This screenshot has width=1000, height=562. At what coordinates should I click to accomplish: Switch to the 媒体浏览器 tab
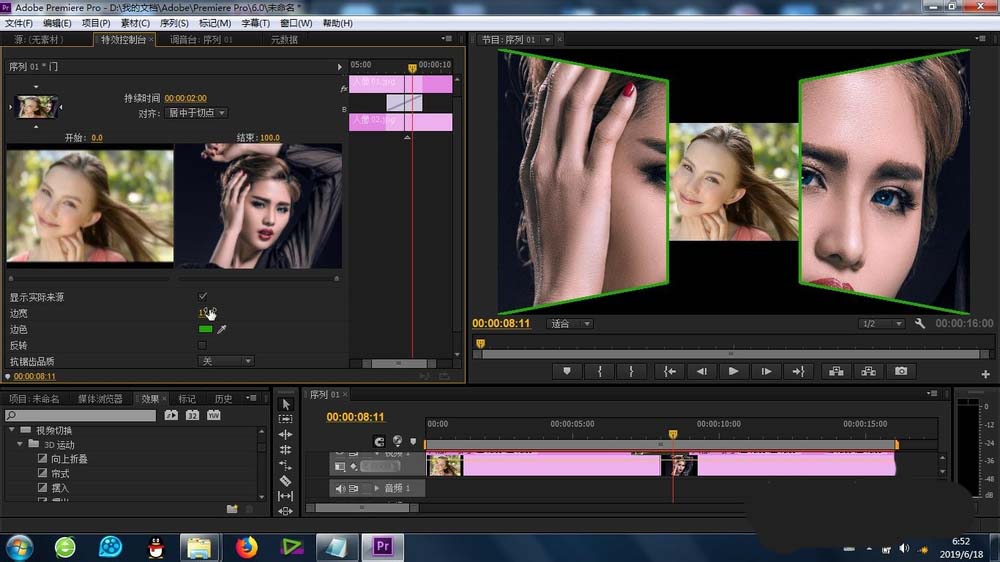100,398
